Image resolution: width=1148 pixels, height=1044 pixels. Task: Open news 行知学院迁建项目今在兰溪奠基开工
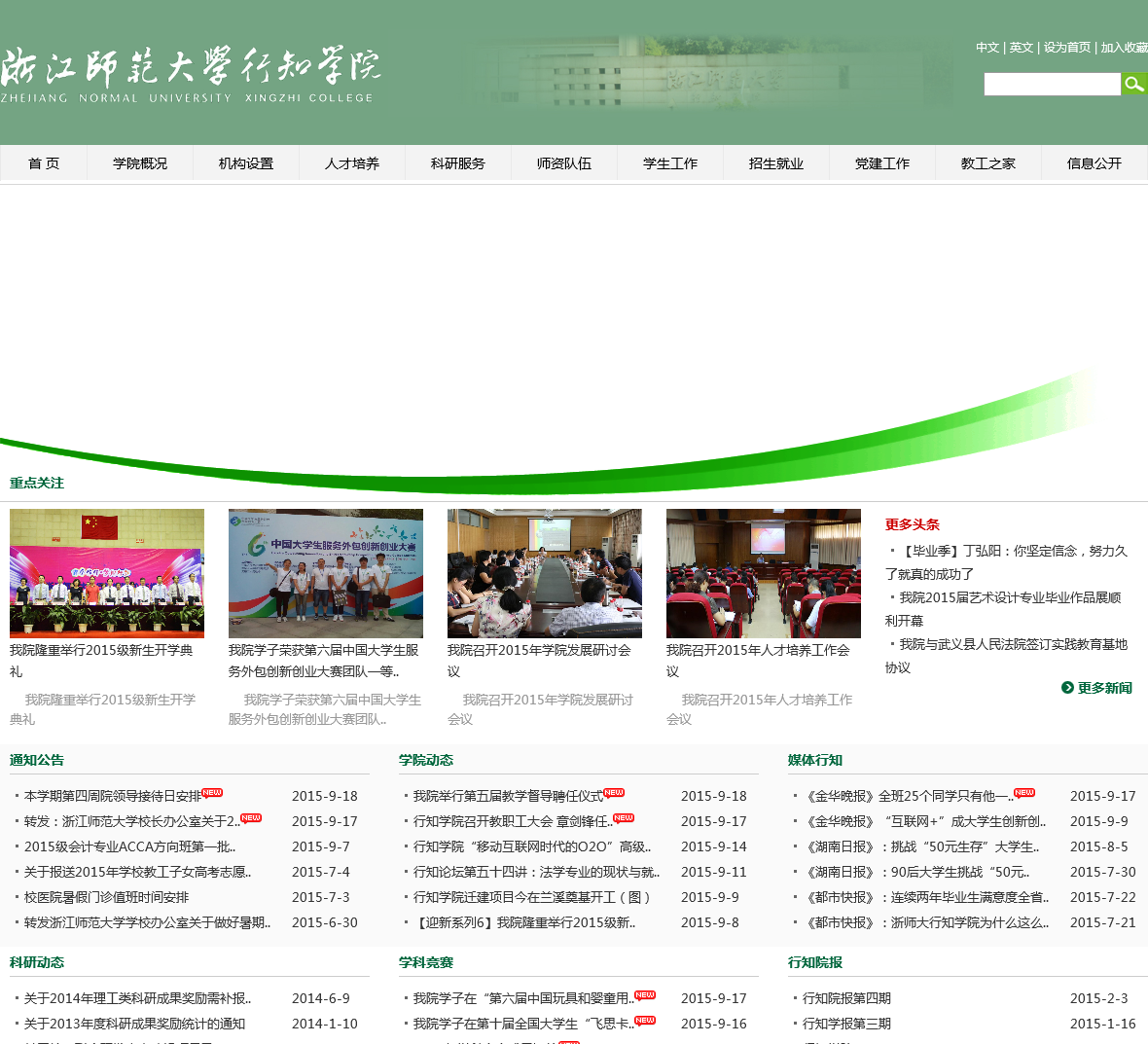(x=531, y=897)
